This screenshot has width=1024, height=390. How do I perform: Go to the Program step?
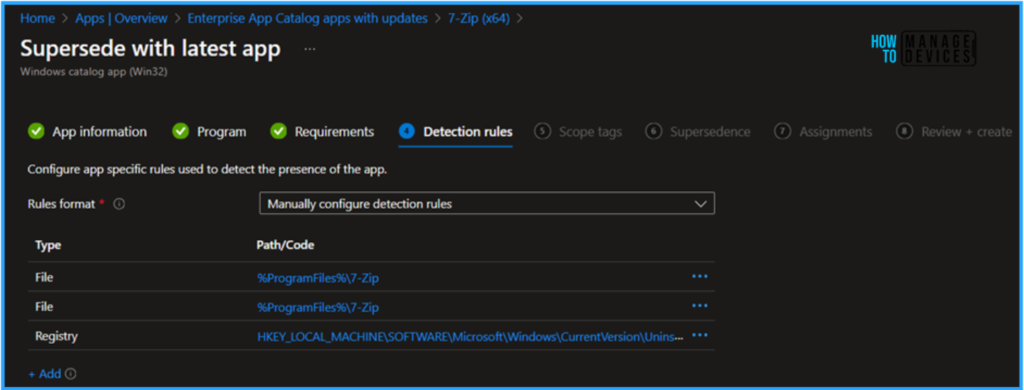[209, 132]
